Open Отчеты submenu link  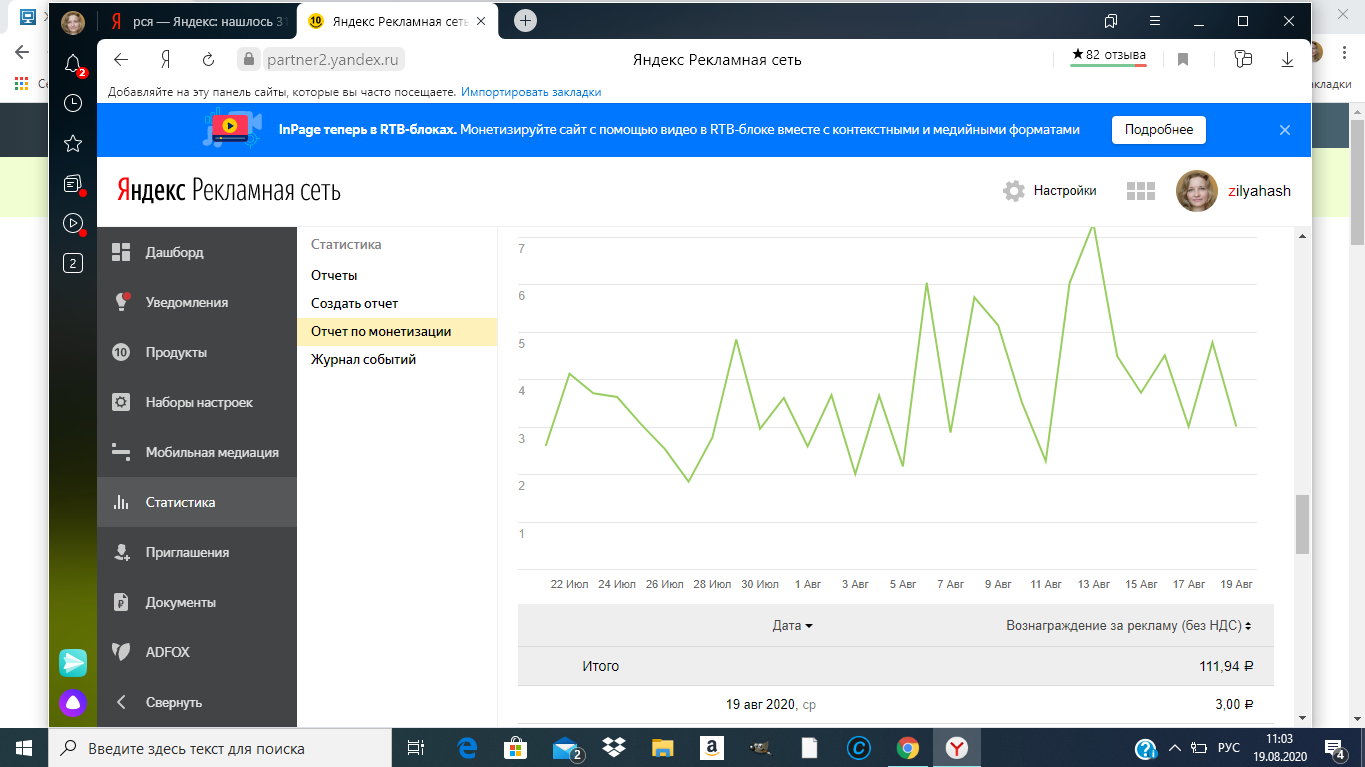(x=334, y=275)
